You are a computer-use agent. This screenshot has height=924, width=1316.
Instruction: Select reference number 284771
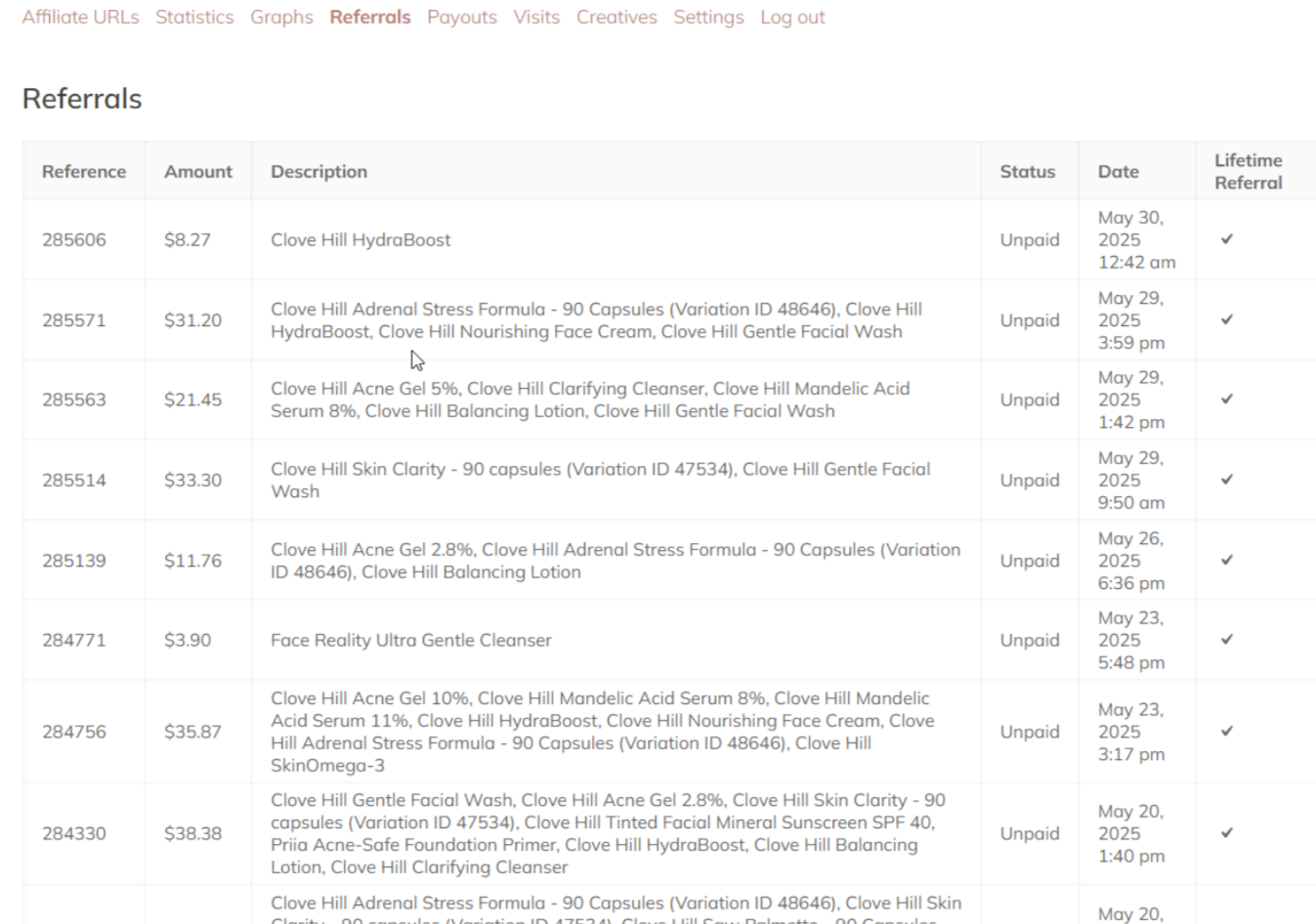tap(73, 640)
